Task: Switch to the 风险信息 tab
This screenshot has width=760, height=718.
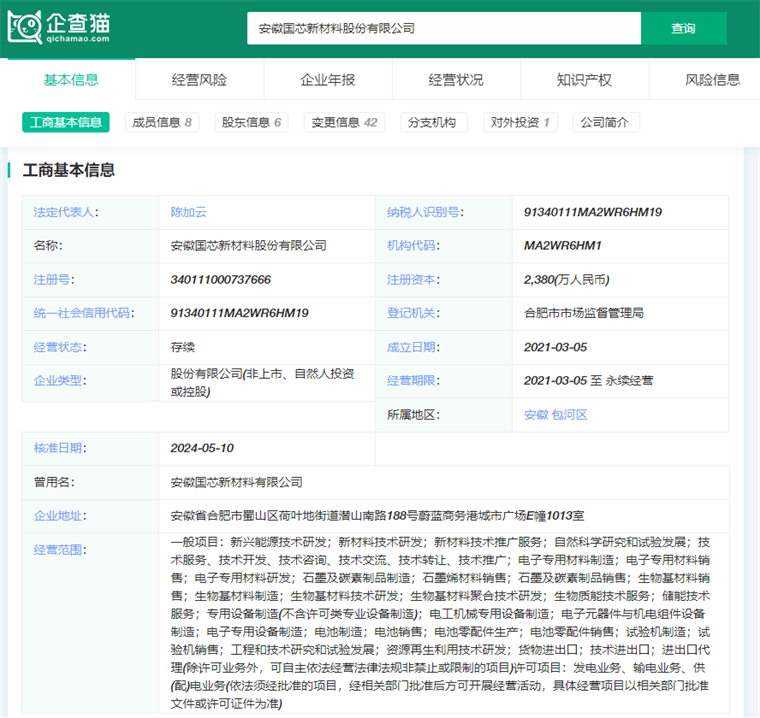Action: (712, 80)
